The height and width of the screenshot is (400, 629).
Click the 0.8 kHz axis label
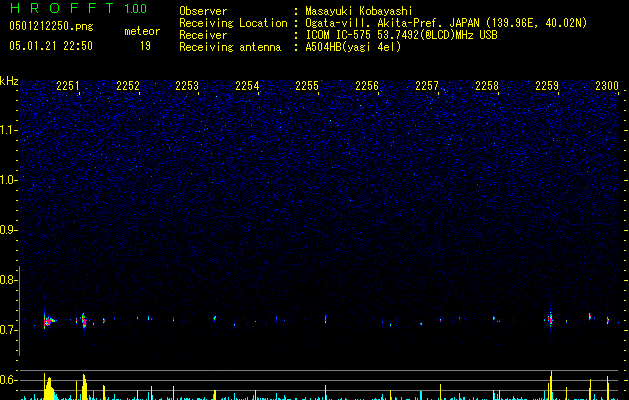click(9, 280)
